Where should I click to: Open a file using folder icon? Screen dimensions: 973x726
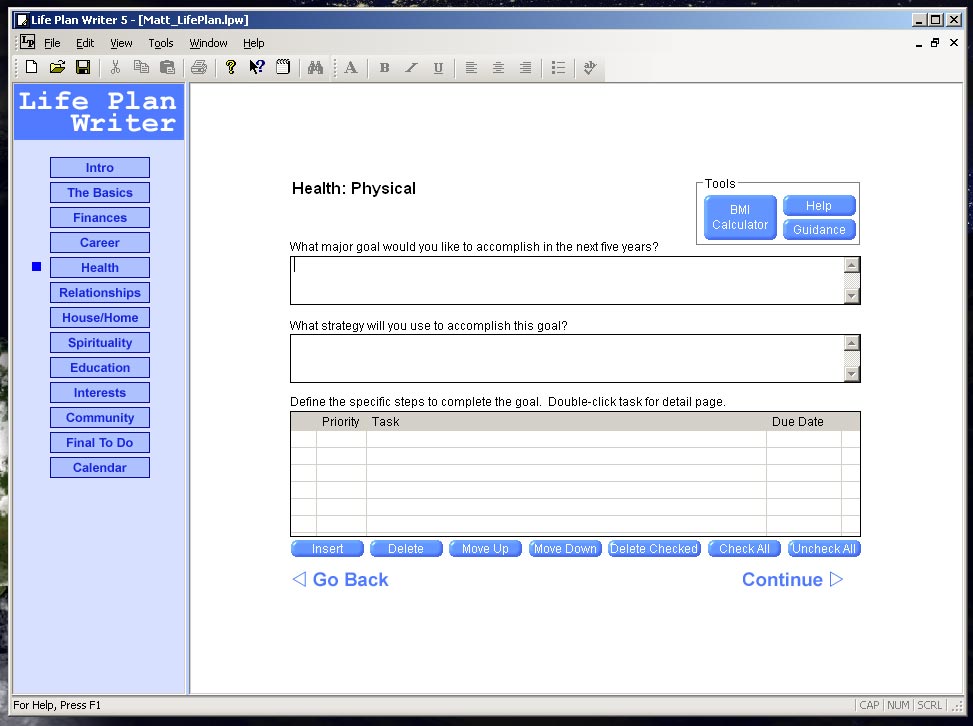[57, 67]
